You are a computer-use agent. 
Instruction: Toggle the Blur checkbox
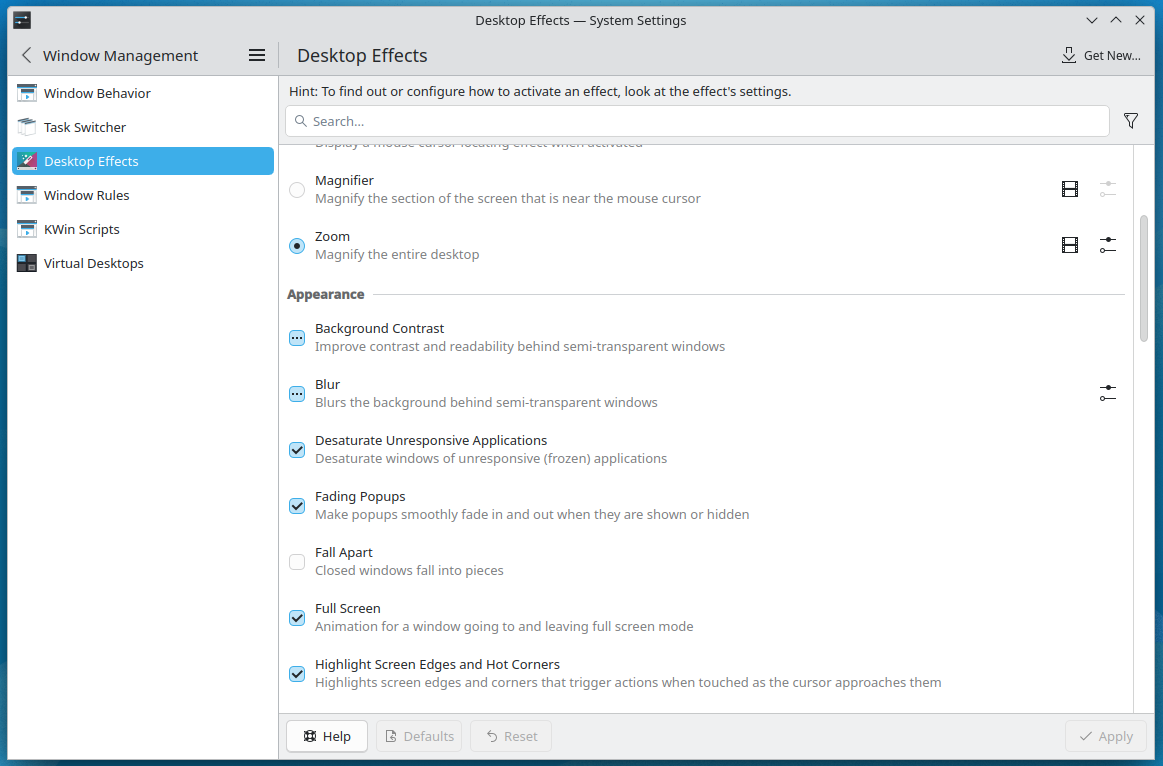[x=297, y=394]
